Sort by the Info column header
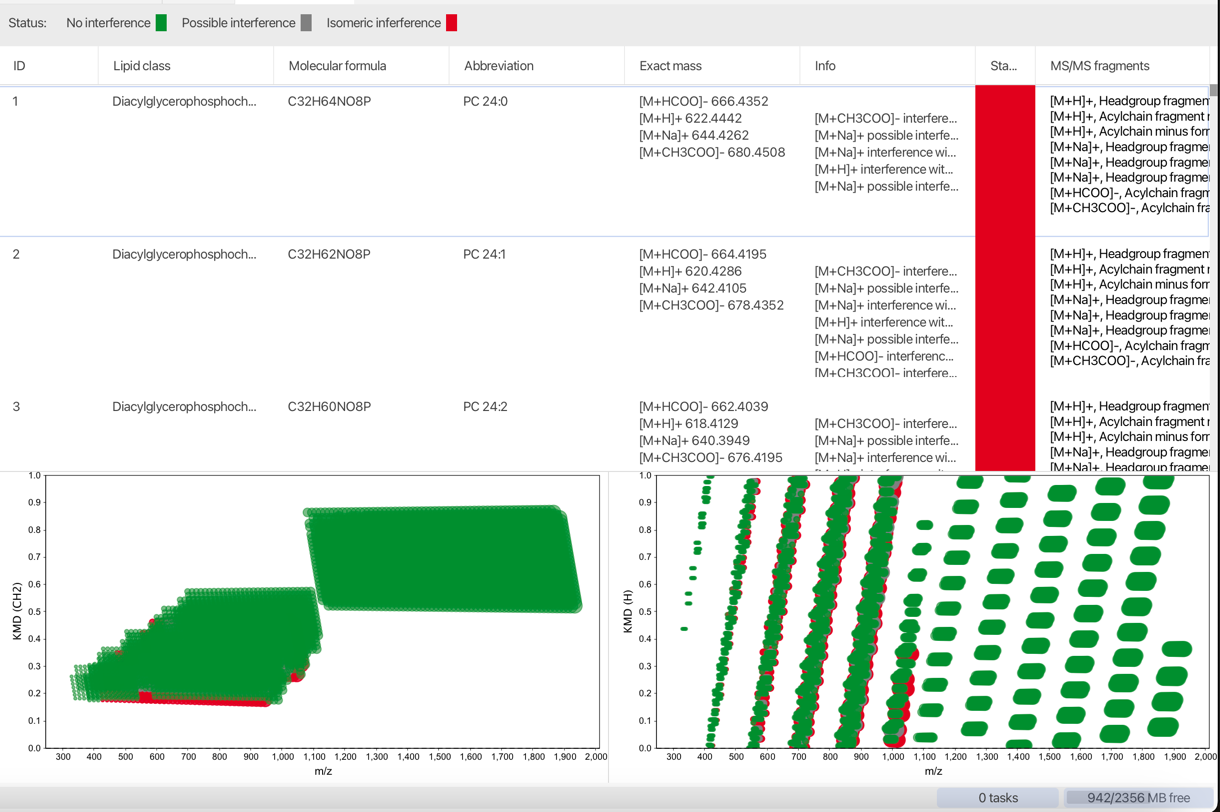The image size is (1220, 812). pos(887,66)
